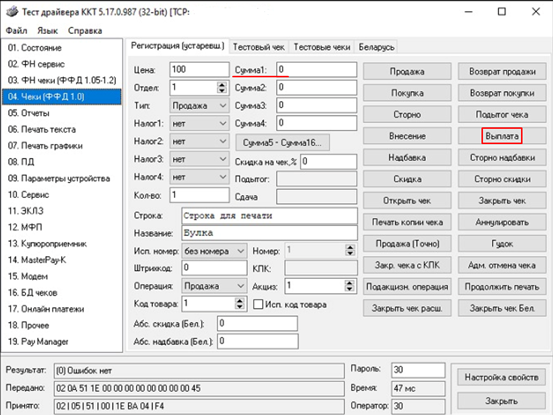Click the Цена input field

click(x=199, y=69)
